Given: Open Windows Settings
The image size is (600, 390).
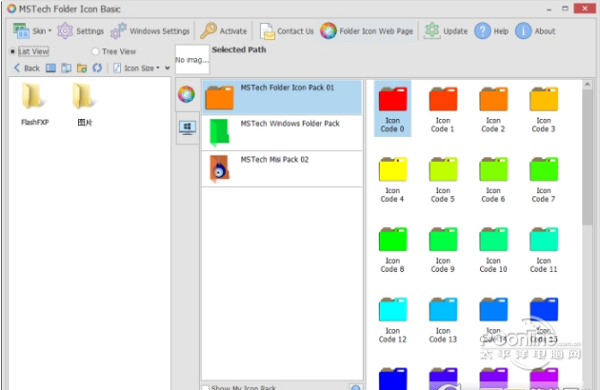Looking at the screenshot, I should point(150,31).
